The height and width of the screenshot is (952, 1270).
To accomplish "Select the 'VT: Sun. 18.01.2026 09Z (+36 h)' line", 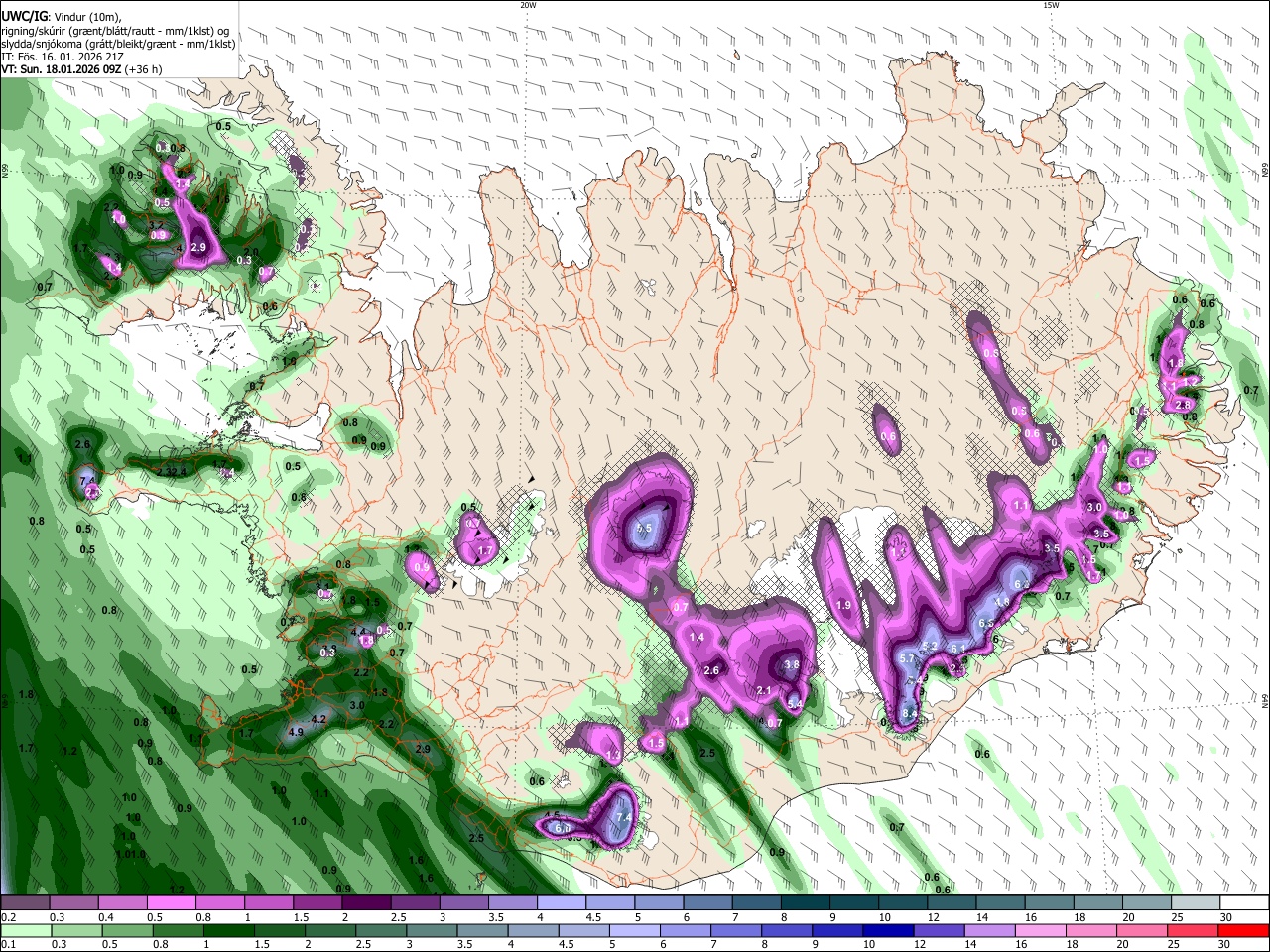I will pyautogui.click(x=81, y=70).
